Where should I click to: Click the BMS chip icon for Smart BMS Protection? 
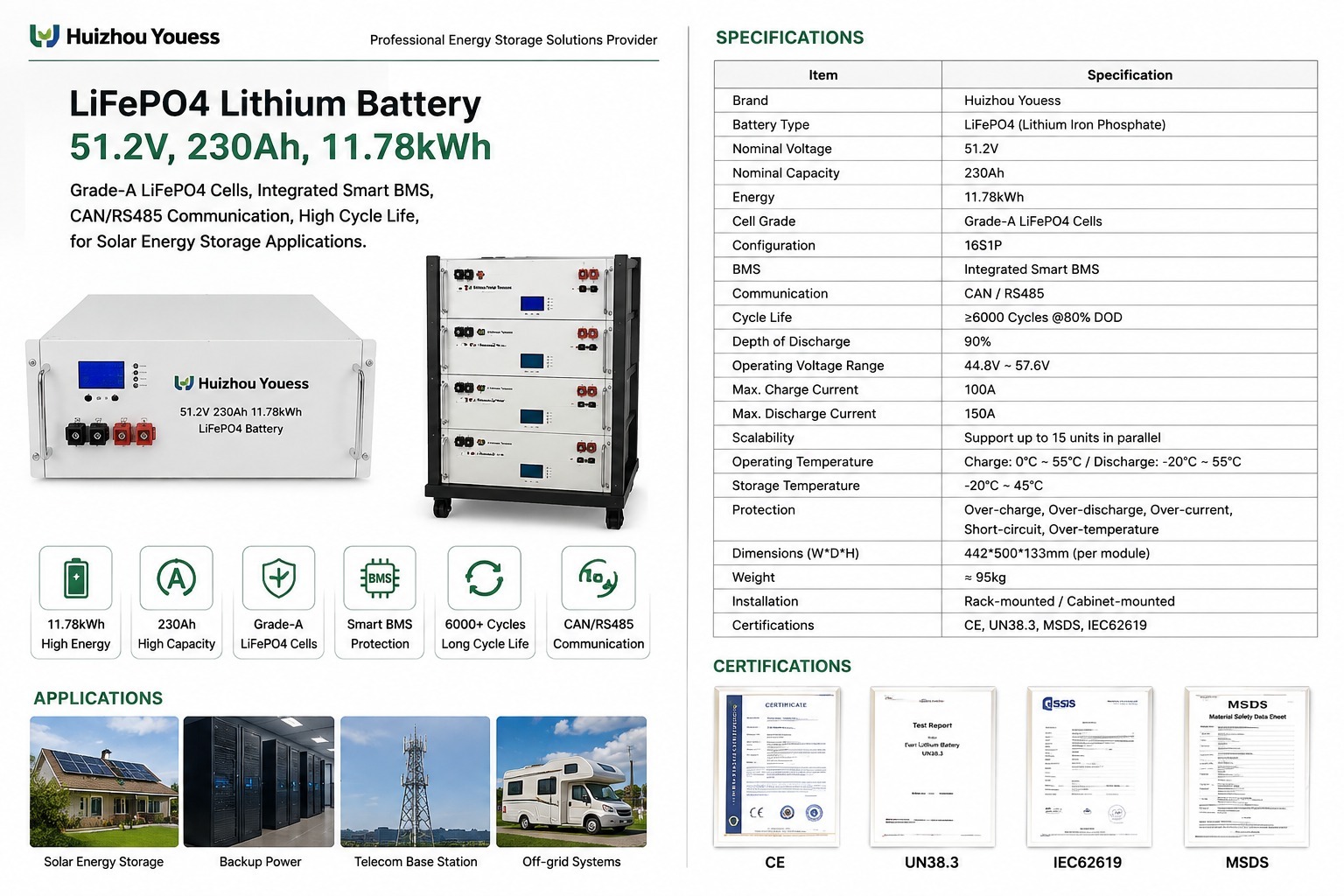380,577
